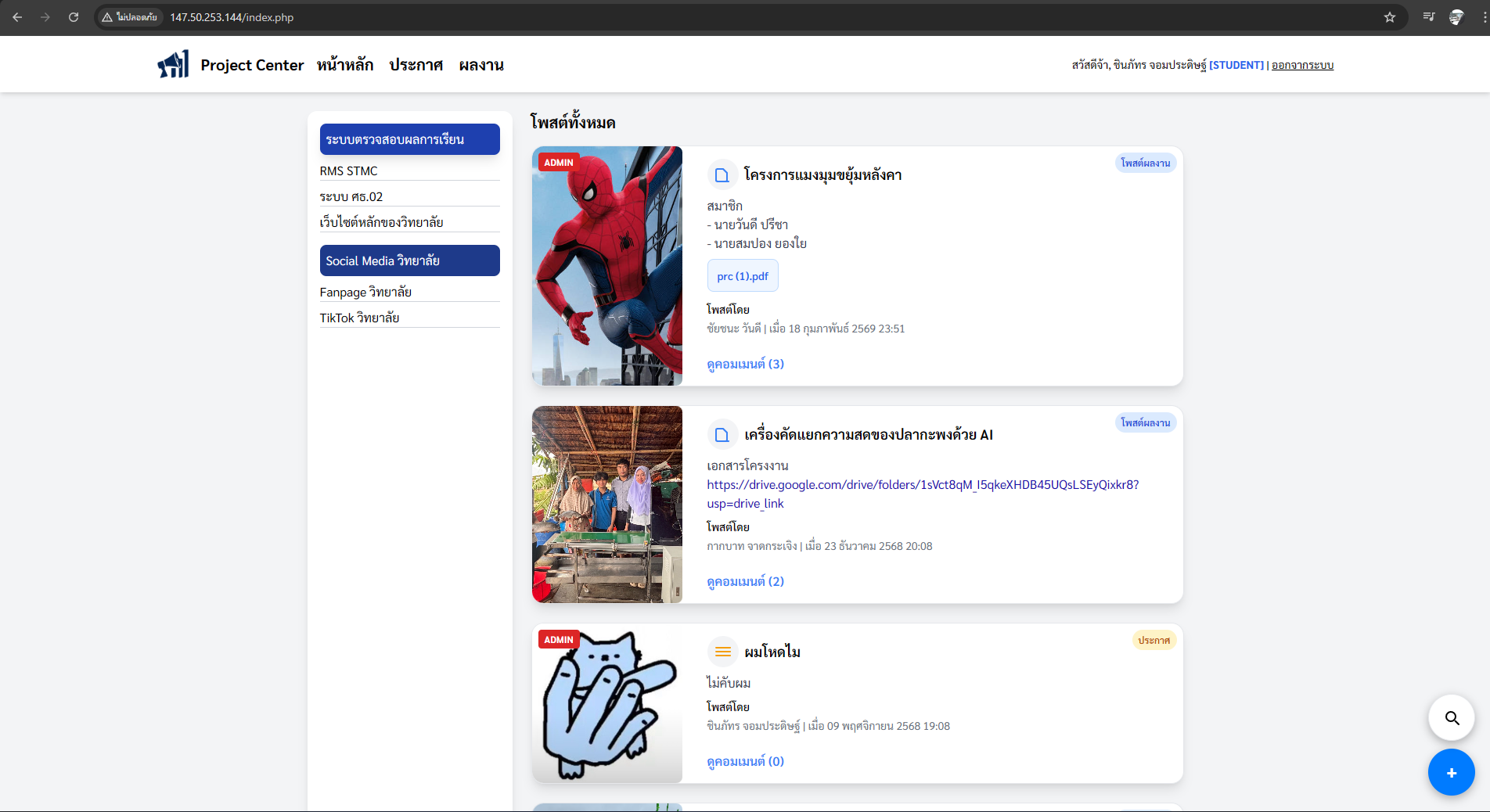Click the ออกจากระบบ logout link
Image resolution: width=1490 pixels, height=812 pixels.
1302,65
